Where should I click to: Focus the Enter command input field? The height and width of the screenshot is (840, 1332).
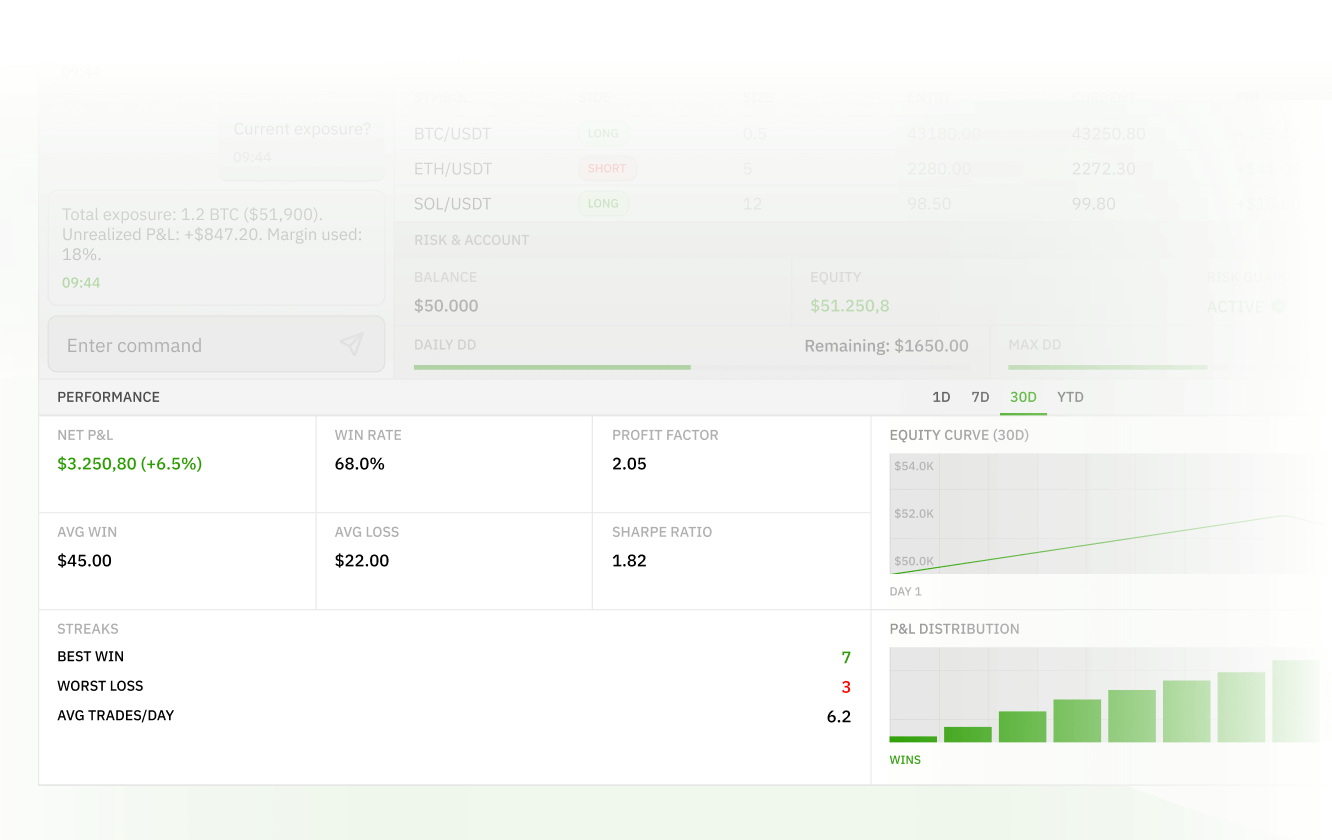click(x=180, y=344)
